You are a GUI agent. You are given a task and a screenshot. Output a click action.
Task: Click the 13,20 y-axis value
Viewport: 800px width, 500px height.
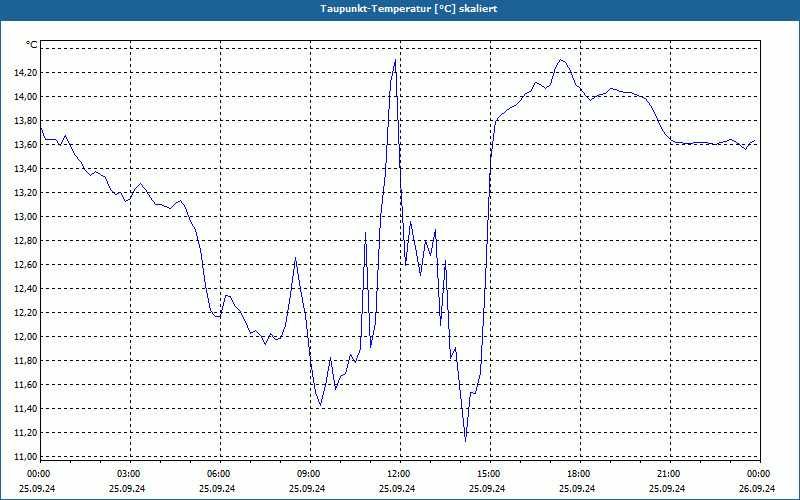[x=25, y=192]
